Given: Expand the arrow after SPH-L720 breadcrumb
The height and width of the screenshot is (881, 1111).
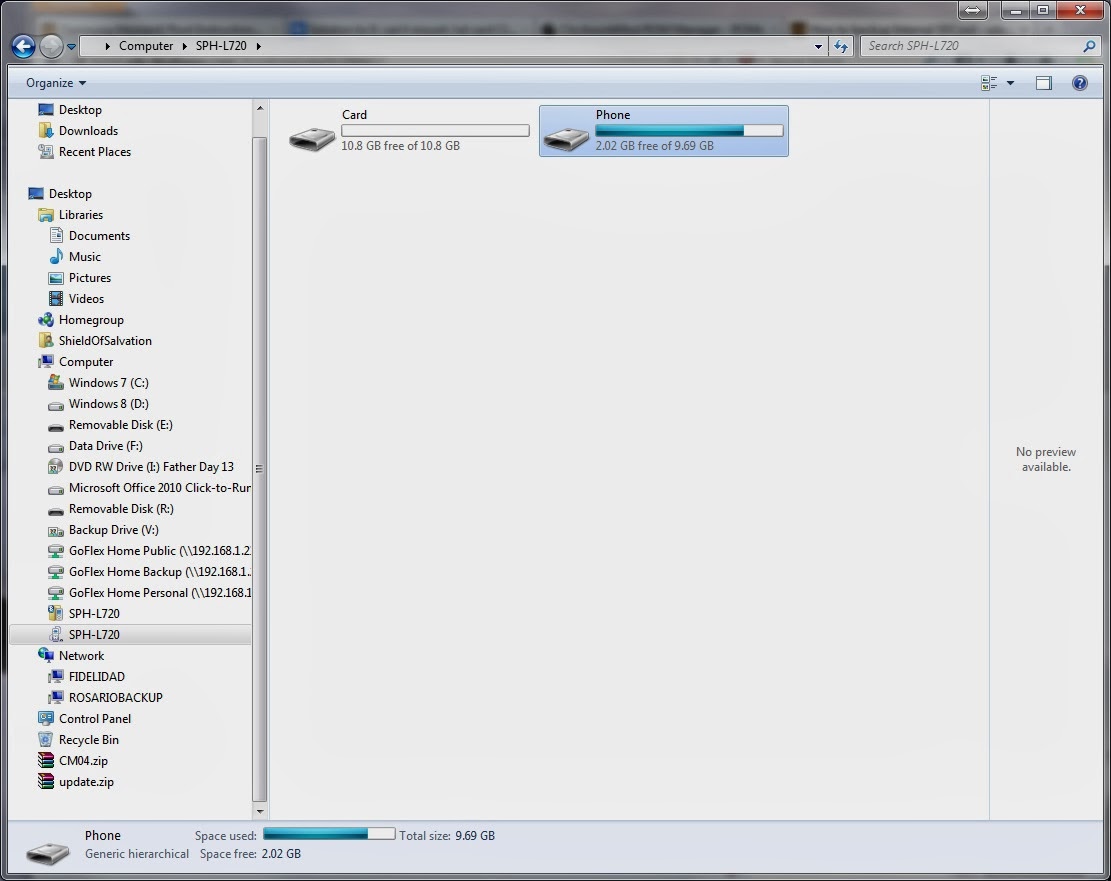Looking at the screenshot, I should [259, 46].
